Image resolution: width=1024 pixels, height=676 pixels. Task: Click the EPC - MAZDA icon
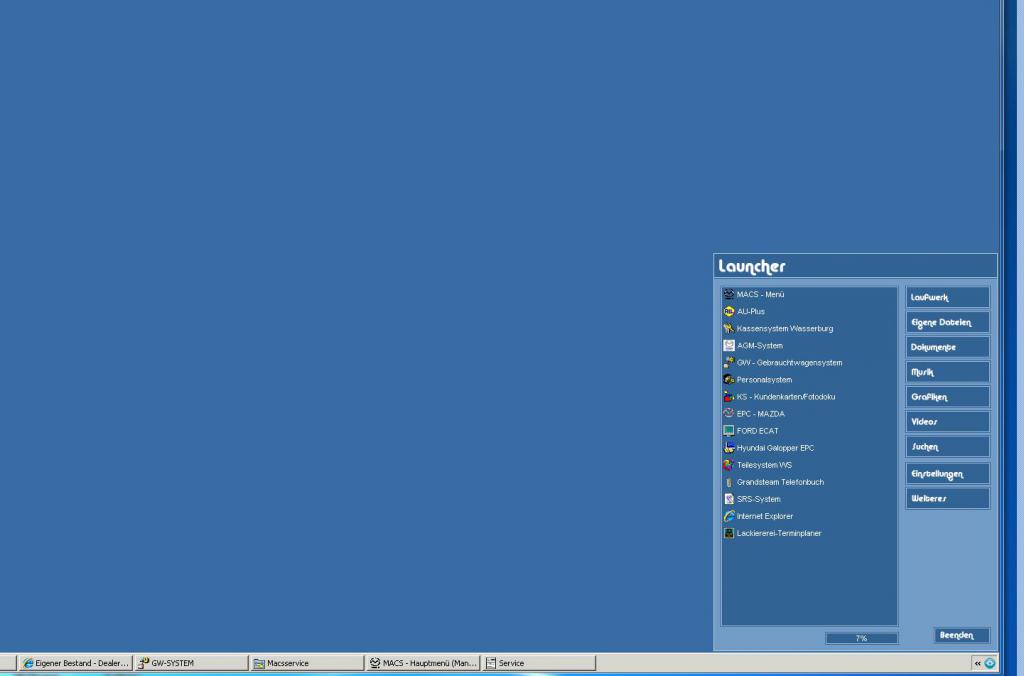coord(729,413)
